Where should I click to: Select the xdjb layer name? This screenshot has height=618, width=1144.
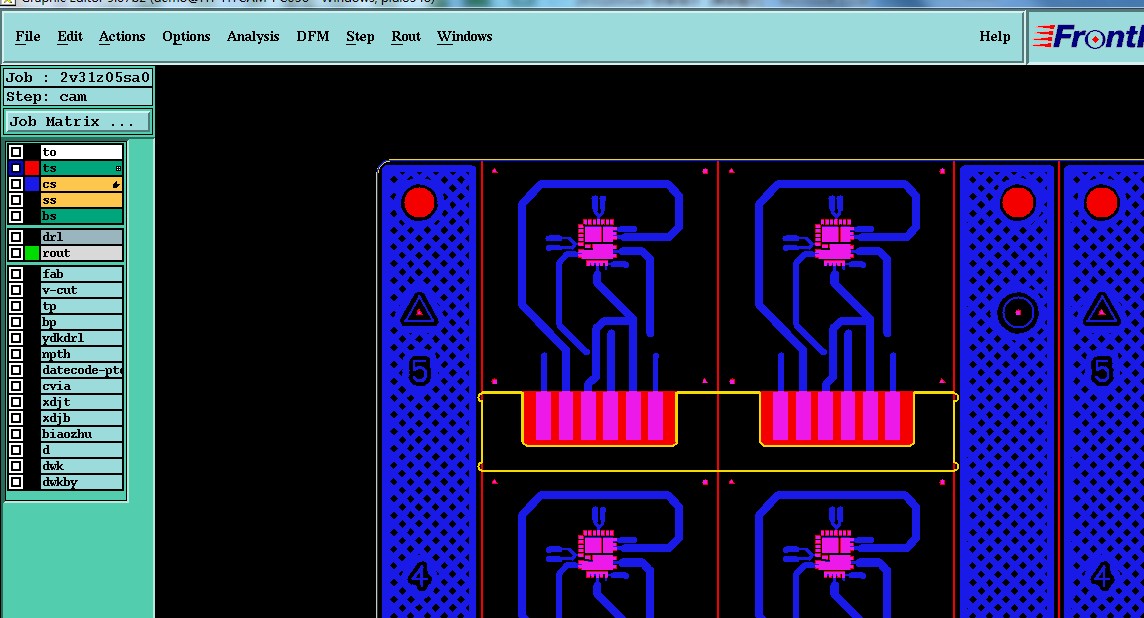(82, 419)
